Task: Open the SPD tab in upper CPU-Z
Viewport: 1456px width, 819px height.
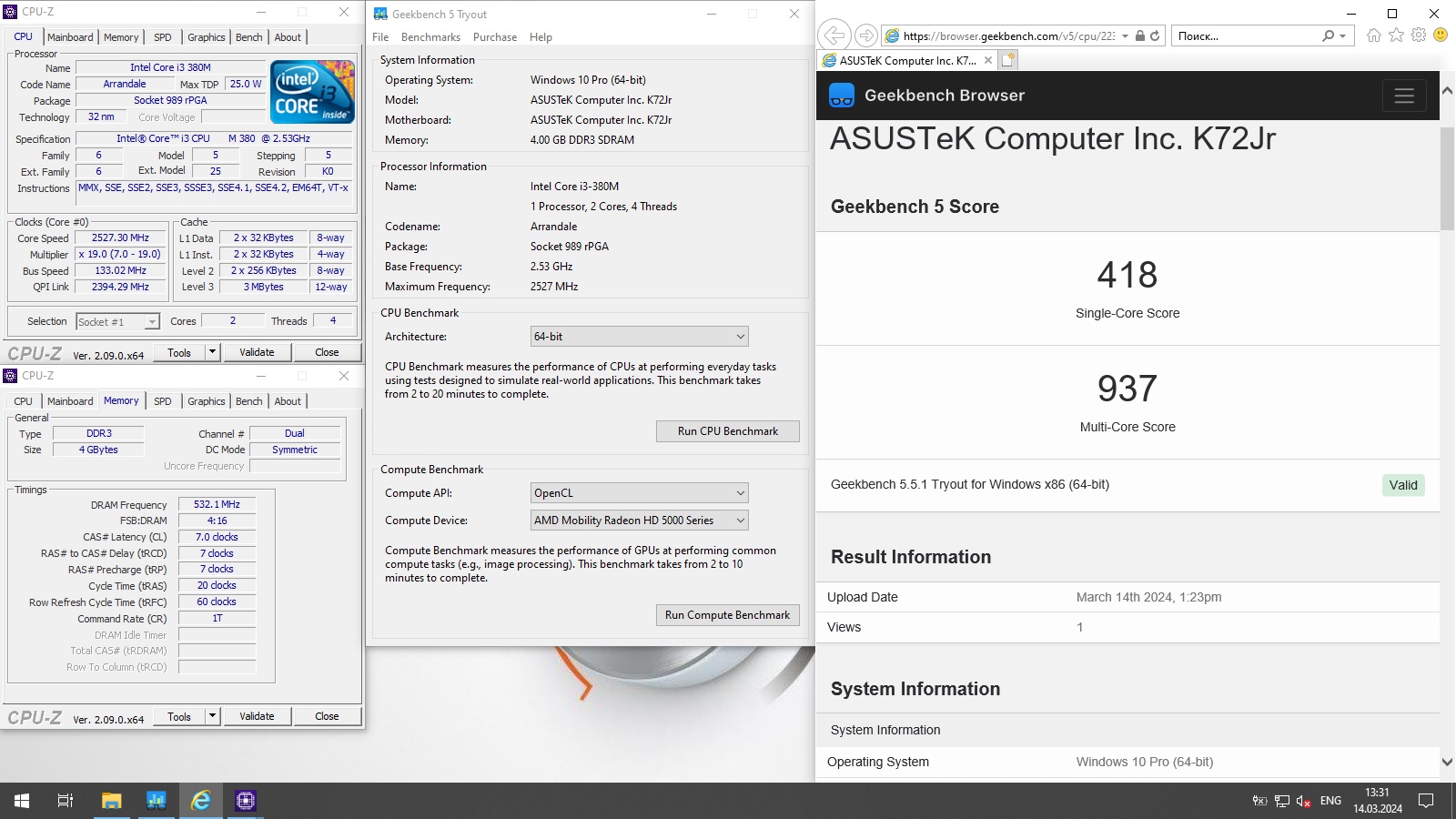Action: (163, 37)
